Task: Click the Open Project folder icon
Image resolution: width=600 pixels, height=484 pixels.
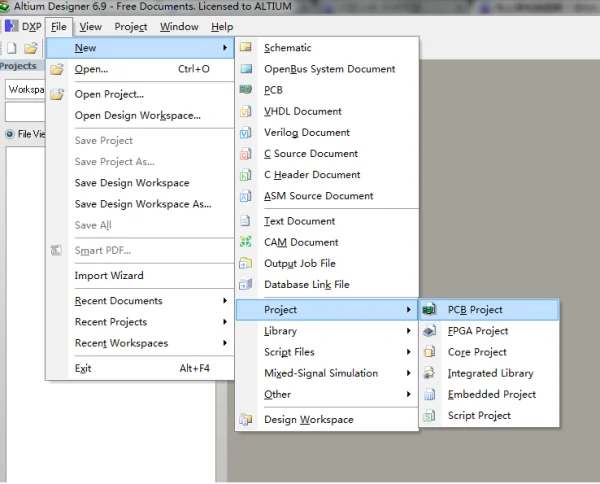Action: tap(57, 94)
